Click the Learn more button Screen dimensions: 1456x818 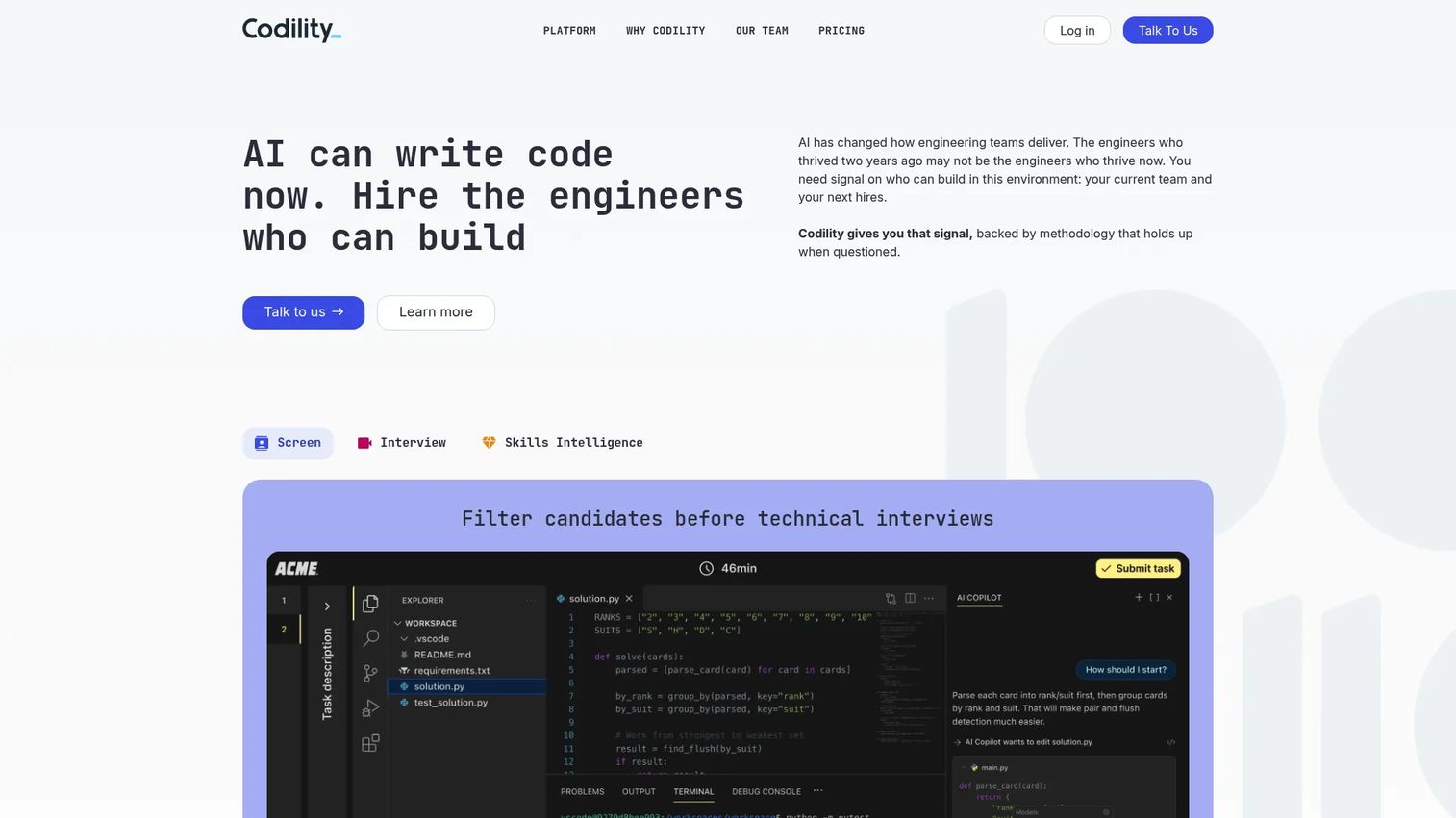point(436,312)
